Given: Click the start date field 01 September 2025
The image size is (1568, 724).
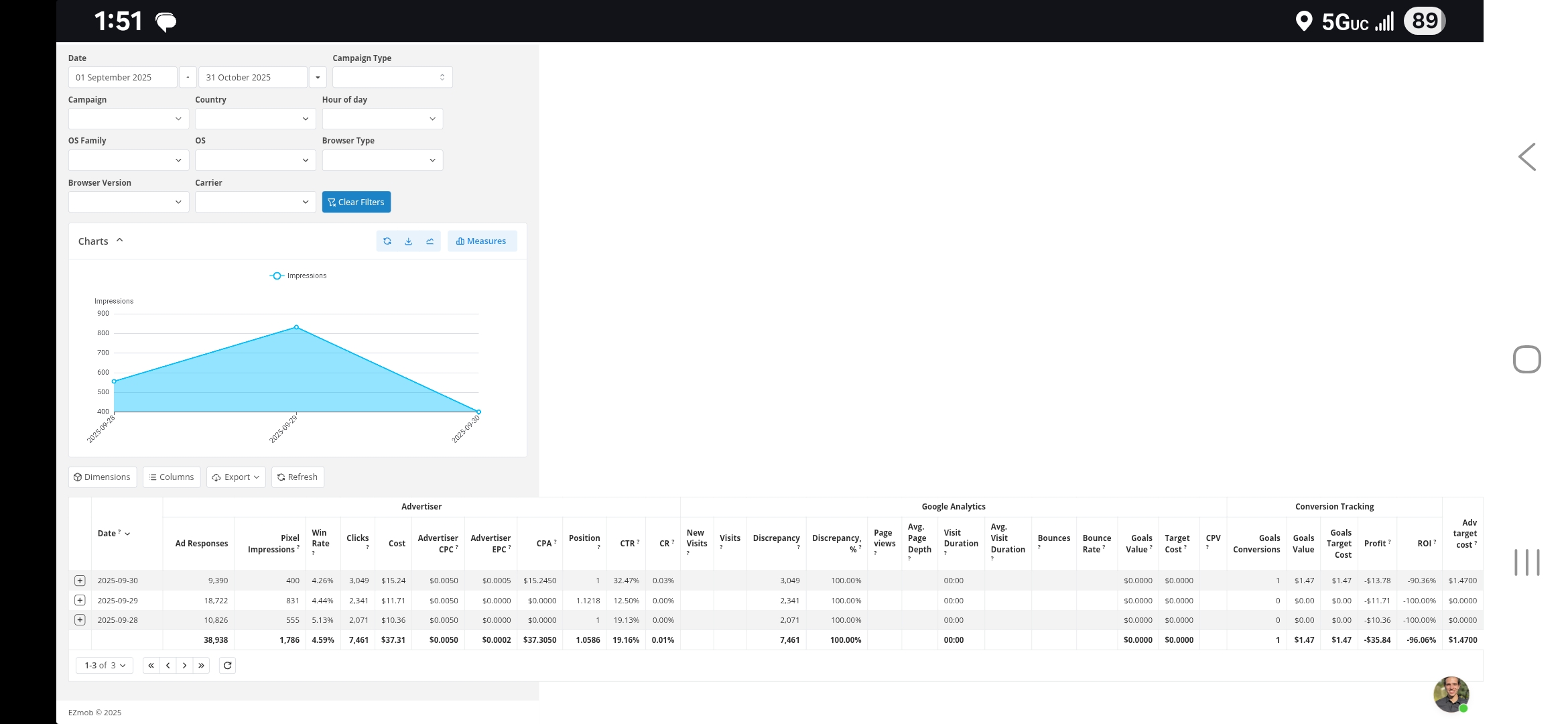Looking at the screenshot, I should [x=123, y=78].
